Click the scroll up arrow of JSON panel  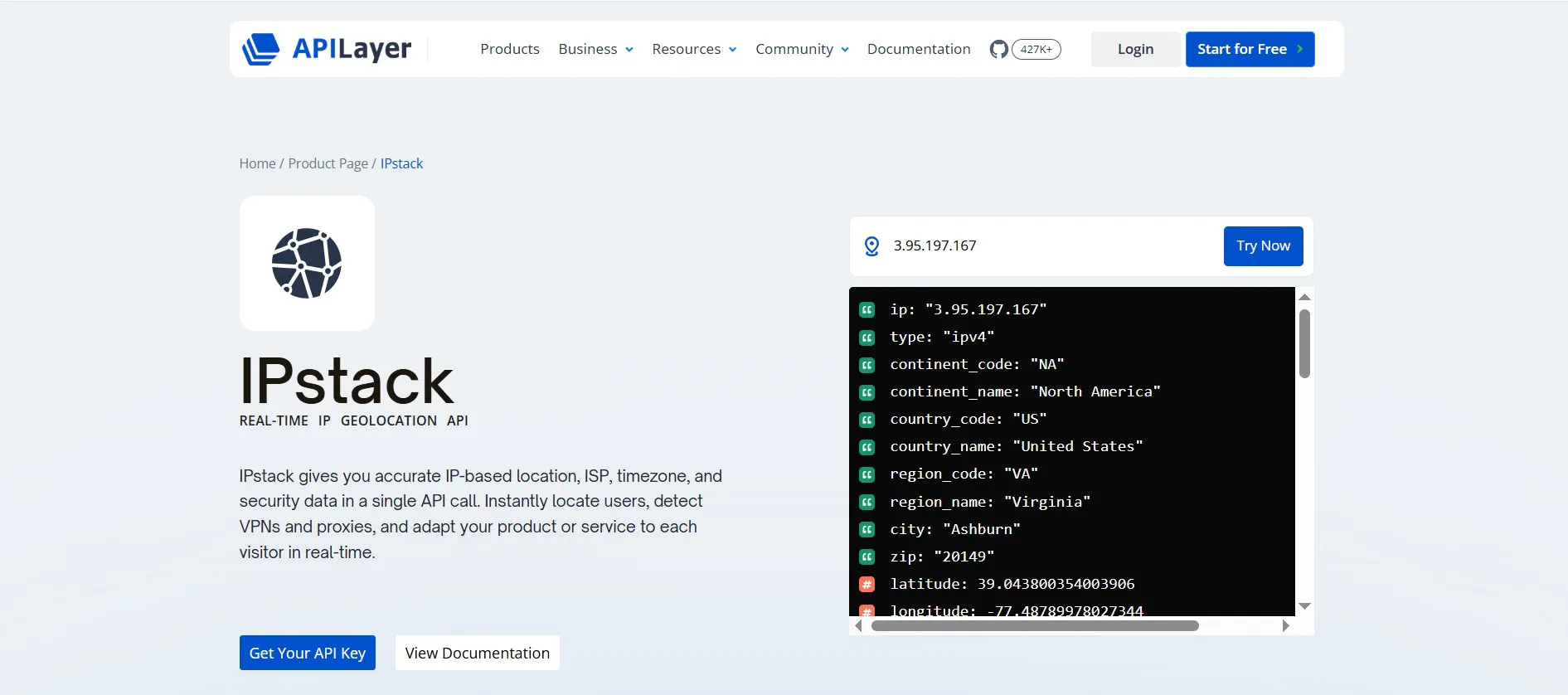pos(1304,297)
